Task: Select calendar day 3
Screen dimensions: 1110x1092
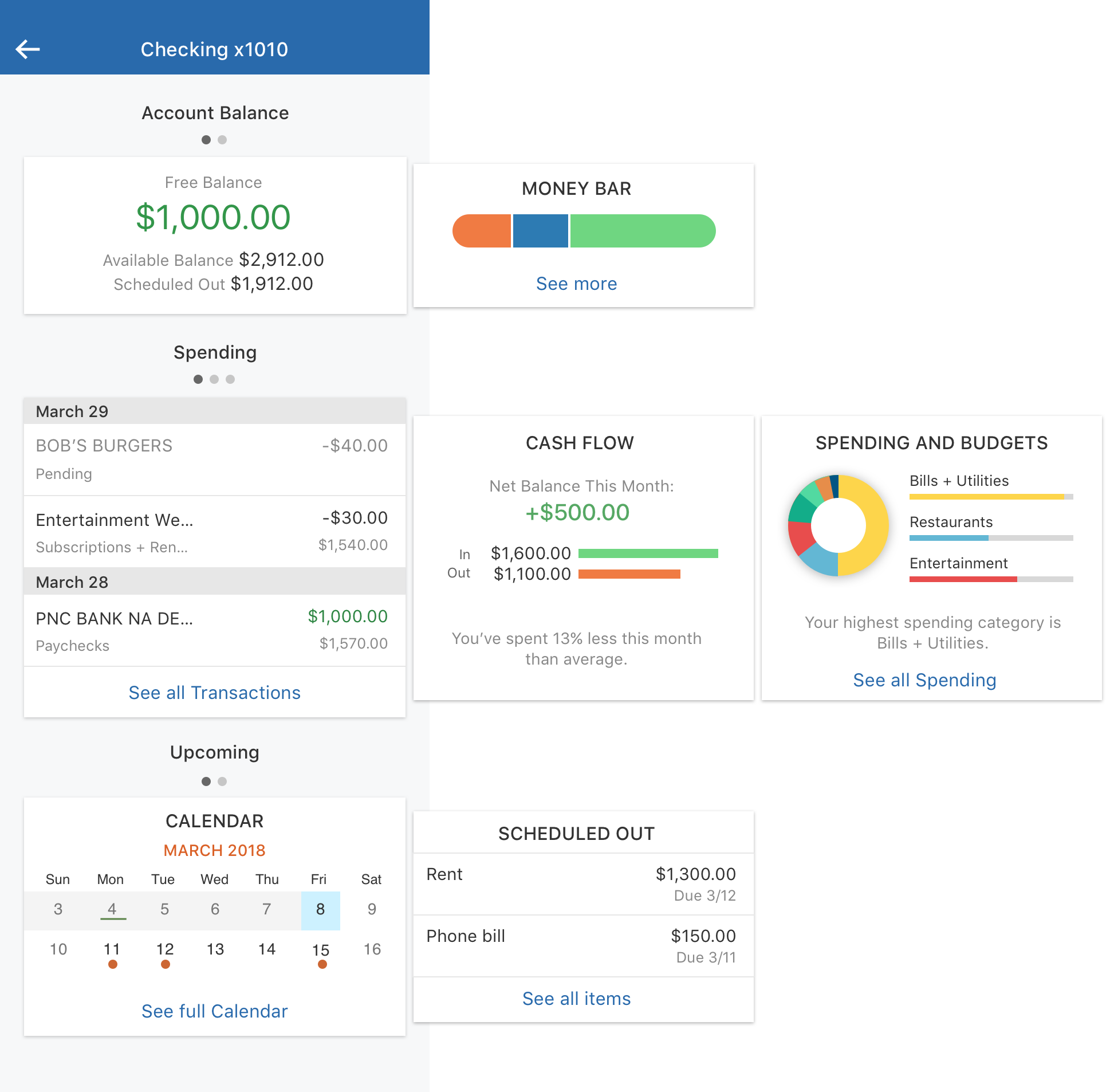Action: (x=58, y=909)
